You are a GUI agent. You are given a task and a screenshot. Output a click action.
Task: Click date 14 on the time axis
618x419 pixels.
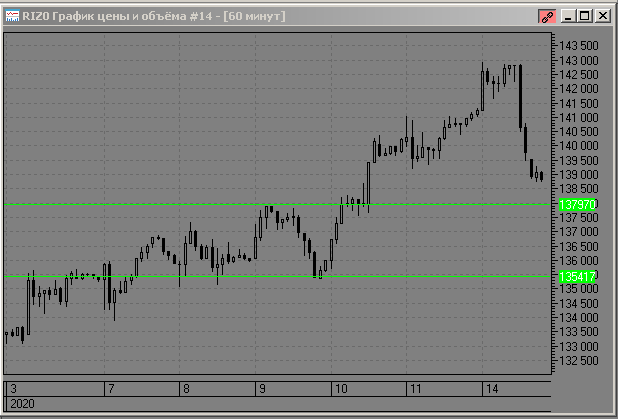point(492,389)
